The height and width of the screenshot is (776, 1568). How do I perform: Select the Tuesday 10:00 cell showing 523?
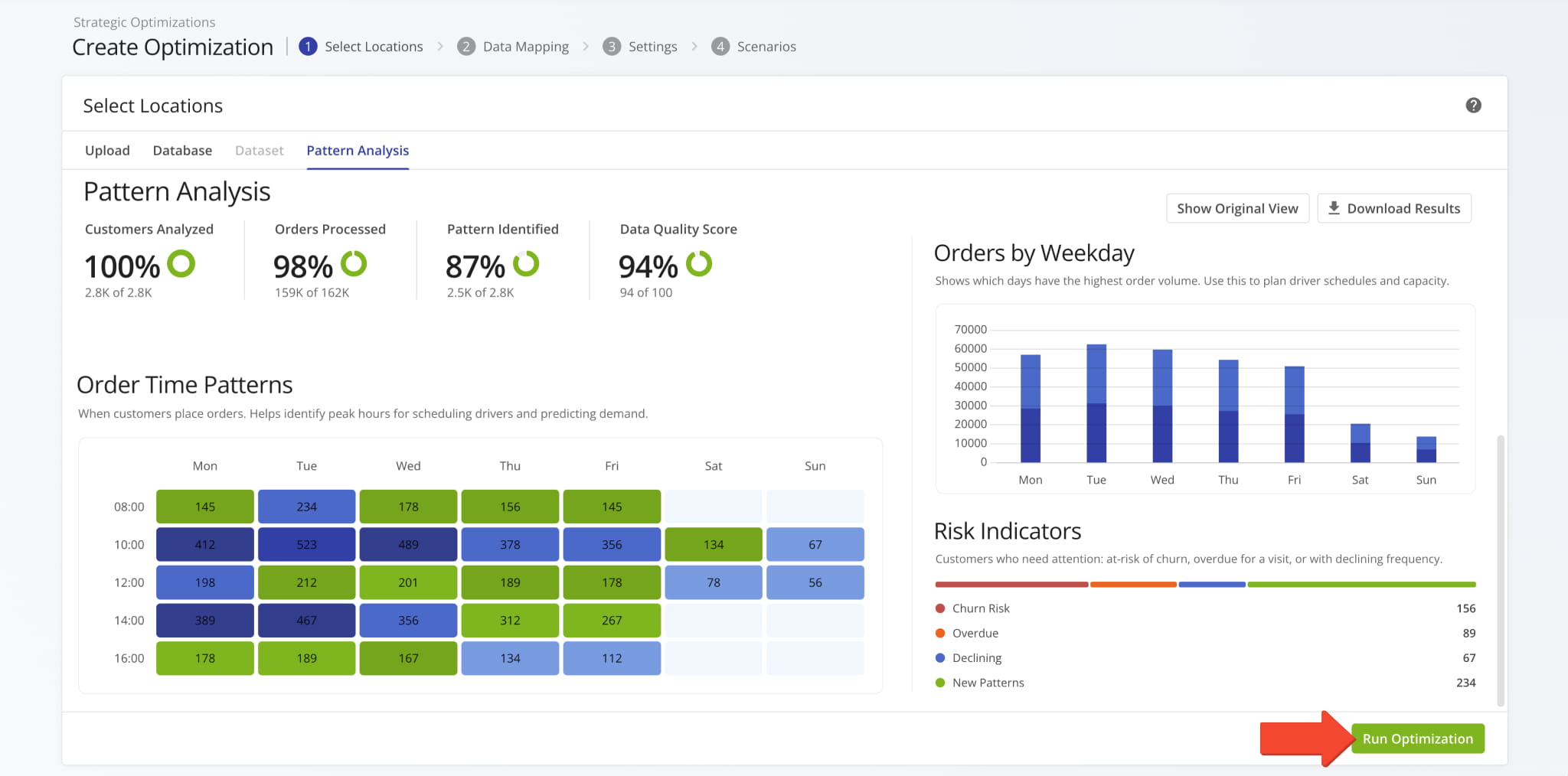306,544
